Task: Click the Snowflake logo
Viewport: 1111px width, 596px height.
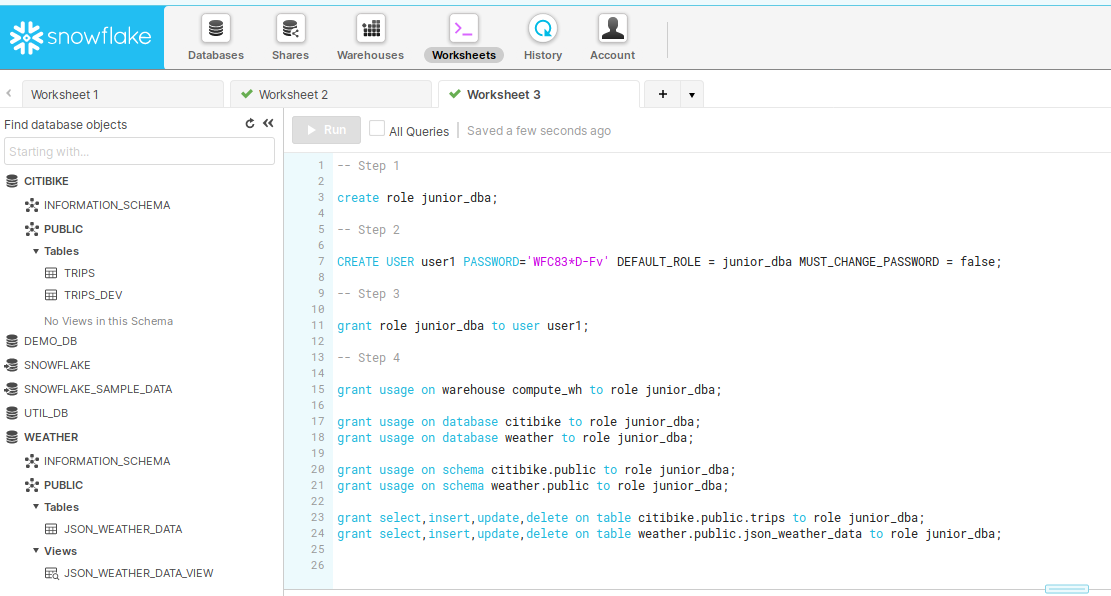Action: tap(81, 37)
